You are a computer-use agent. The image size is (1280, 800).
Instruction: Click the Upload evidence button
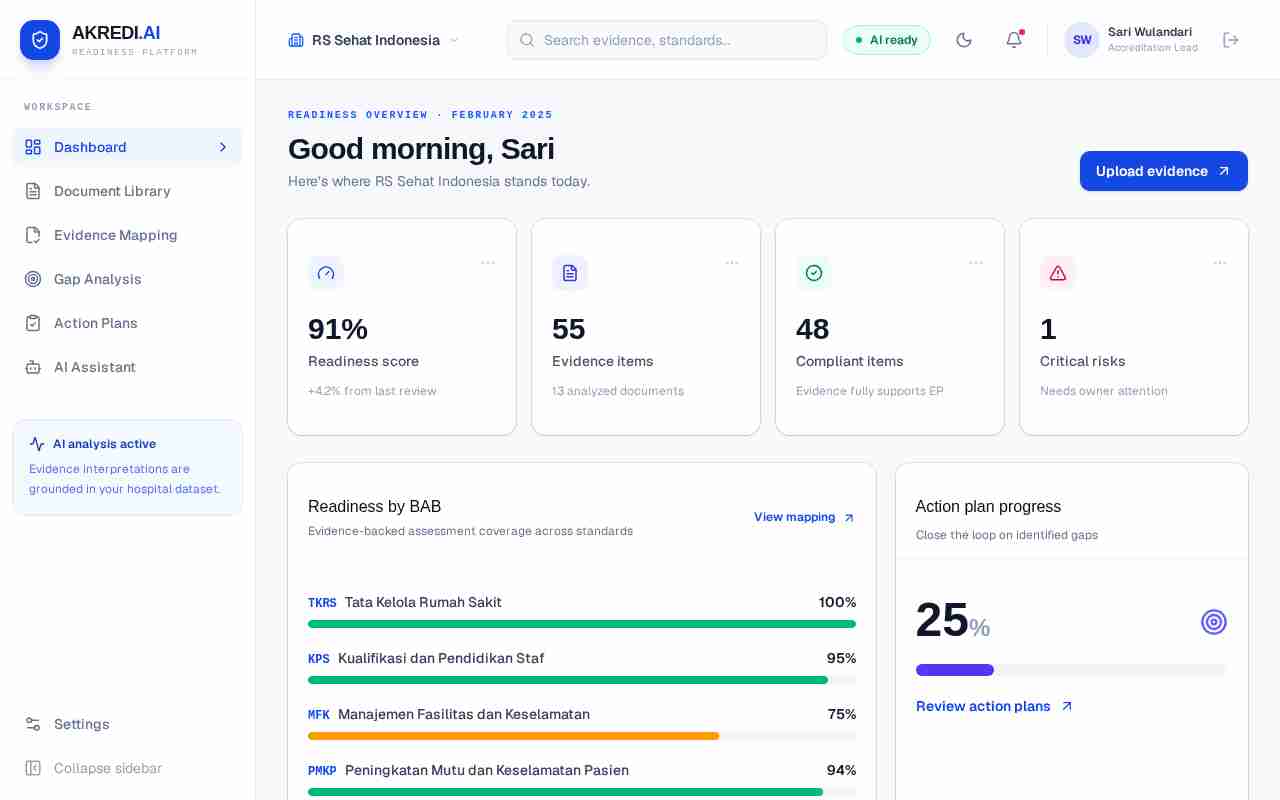(1164, 171)
